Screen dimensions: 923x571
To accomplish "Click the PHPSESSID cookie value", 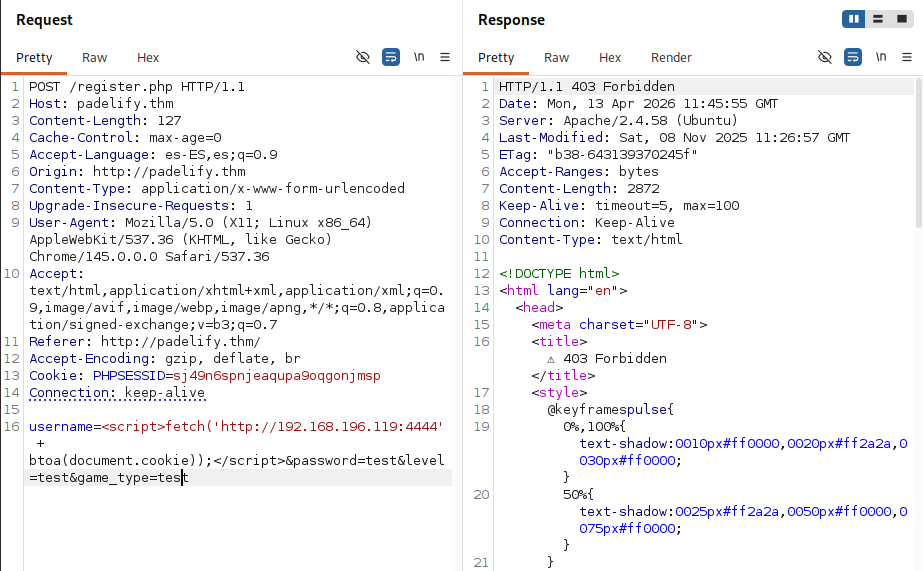I will 277,376.
